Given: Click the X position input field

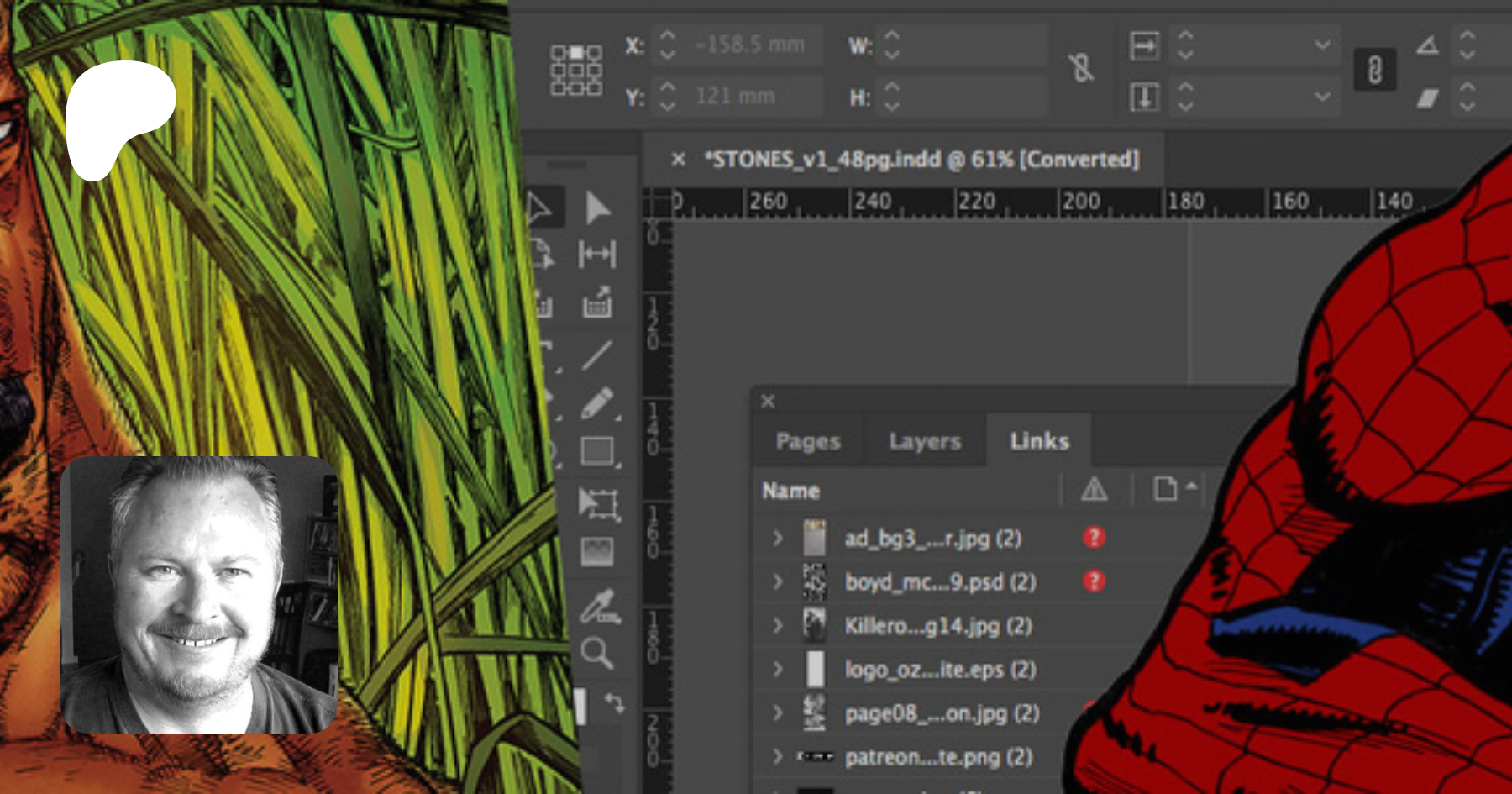Looking at the screenshot, I should click(x=750, y=45).
